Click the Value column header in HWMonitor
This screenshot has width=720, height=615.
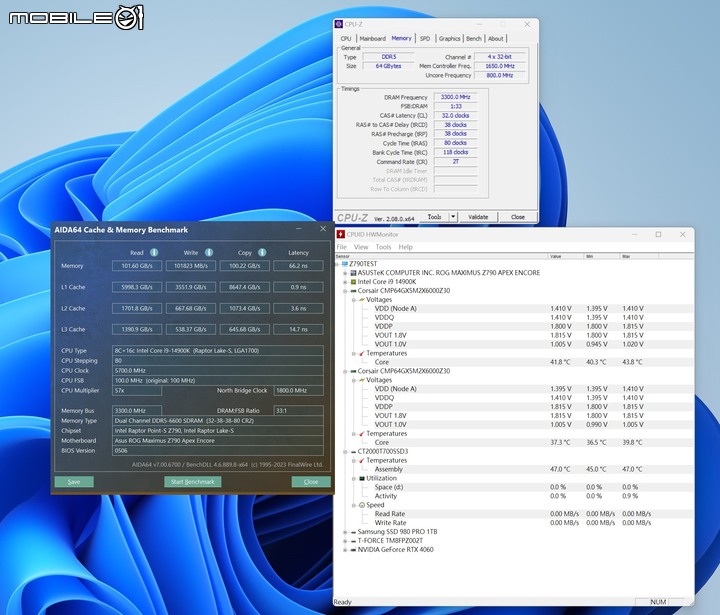click(x=566, y=256)
